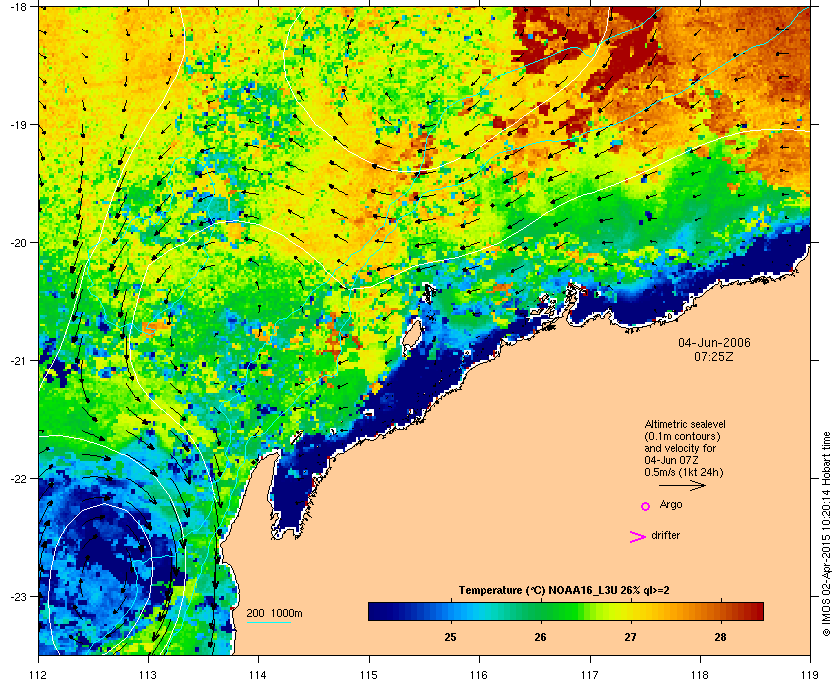Click the 'drifter' legend label
840x680 pixels.
pos(665,535)
